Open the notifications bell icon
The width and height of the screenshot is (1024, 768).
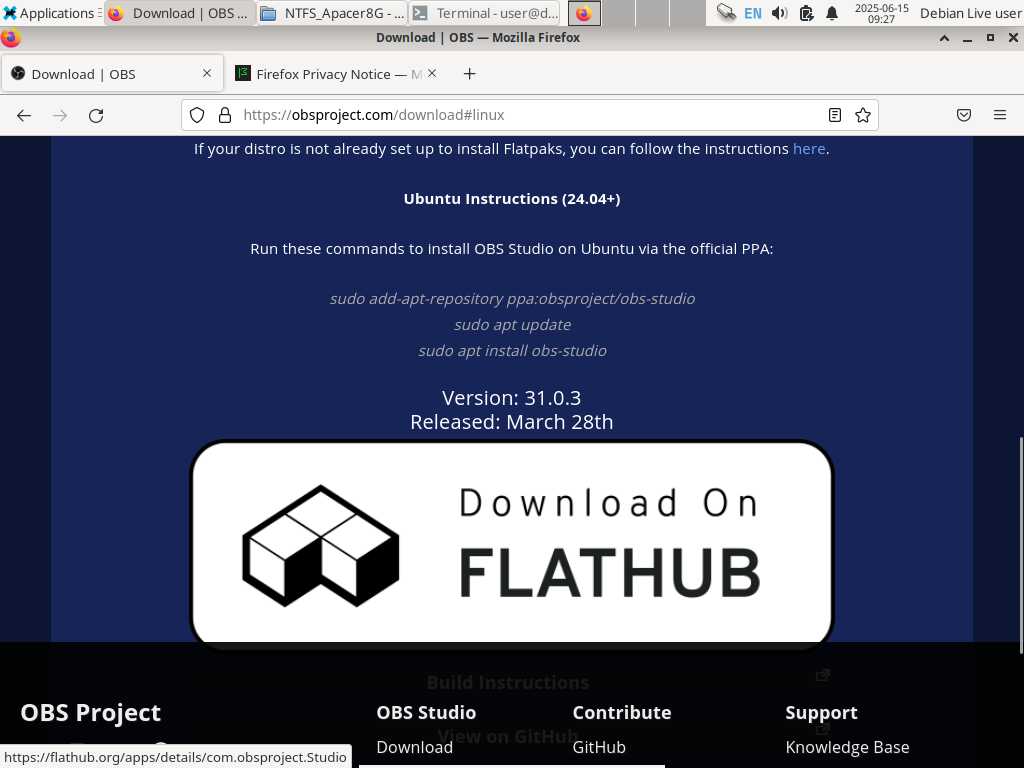click(832, 13)
